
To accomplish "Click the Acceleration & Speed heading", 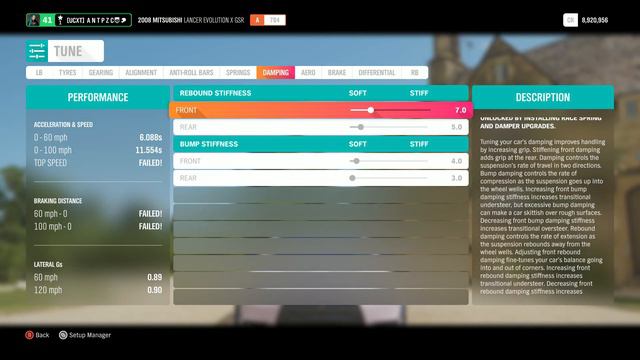I will [x=63, y=124].
